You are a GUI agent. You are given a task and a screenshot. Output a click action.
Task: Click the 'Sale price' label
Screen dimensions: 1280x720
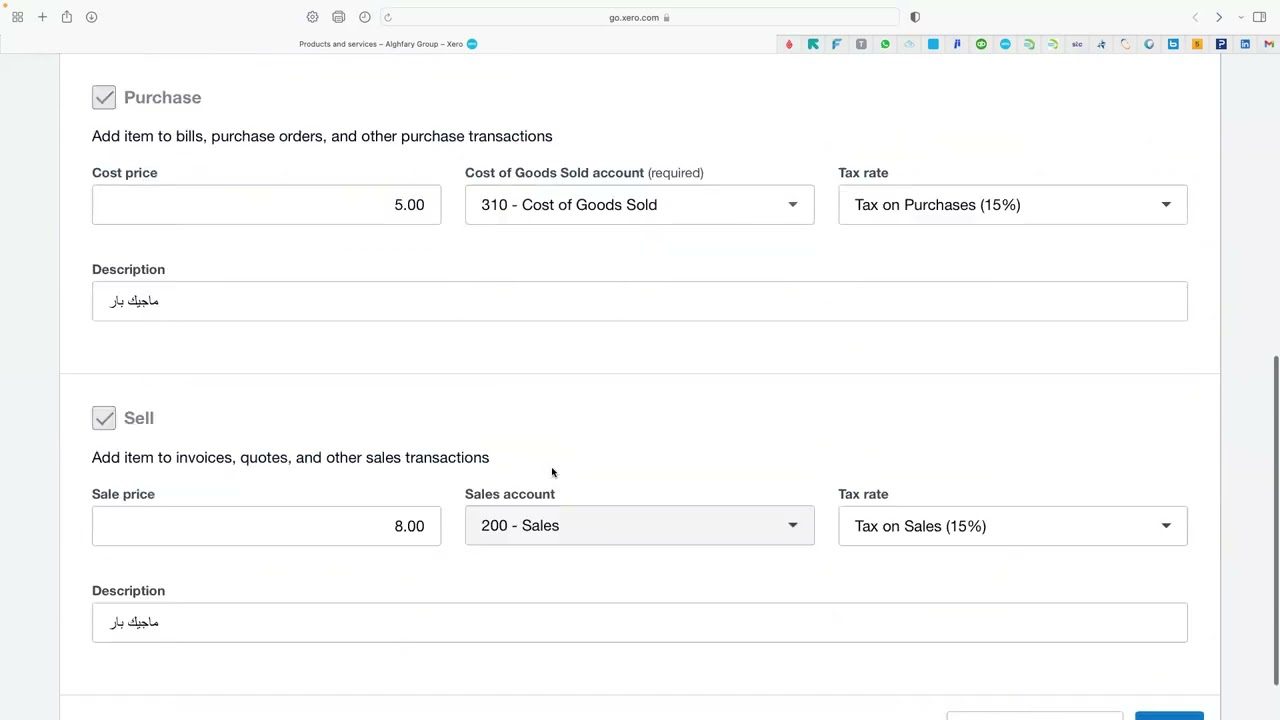pos(123,494)
